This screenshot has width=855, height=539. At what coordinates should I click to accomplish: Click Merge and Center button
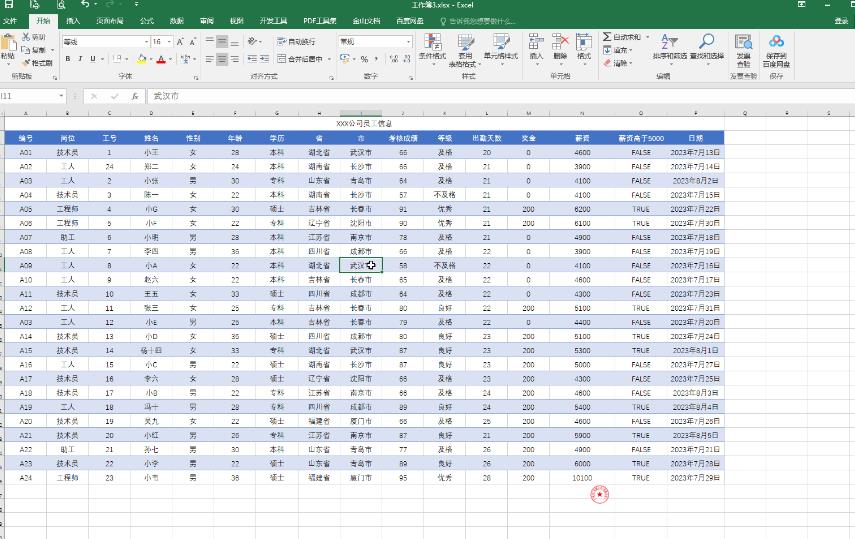[x=300, y=58]
